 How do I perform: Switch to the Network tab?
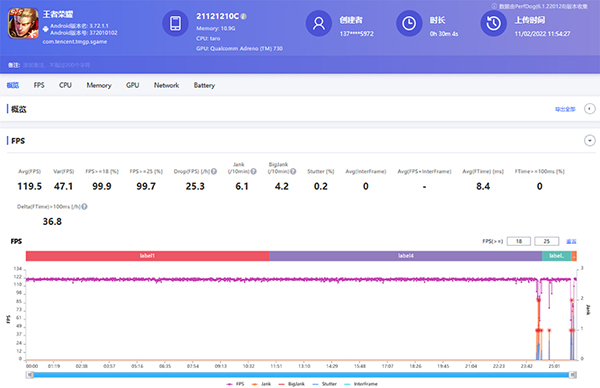tap(166, 85)
